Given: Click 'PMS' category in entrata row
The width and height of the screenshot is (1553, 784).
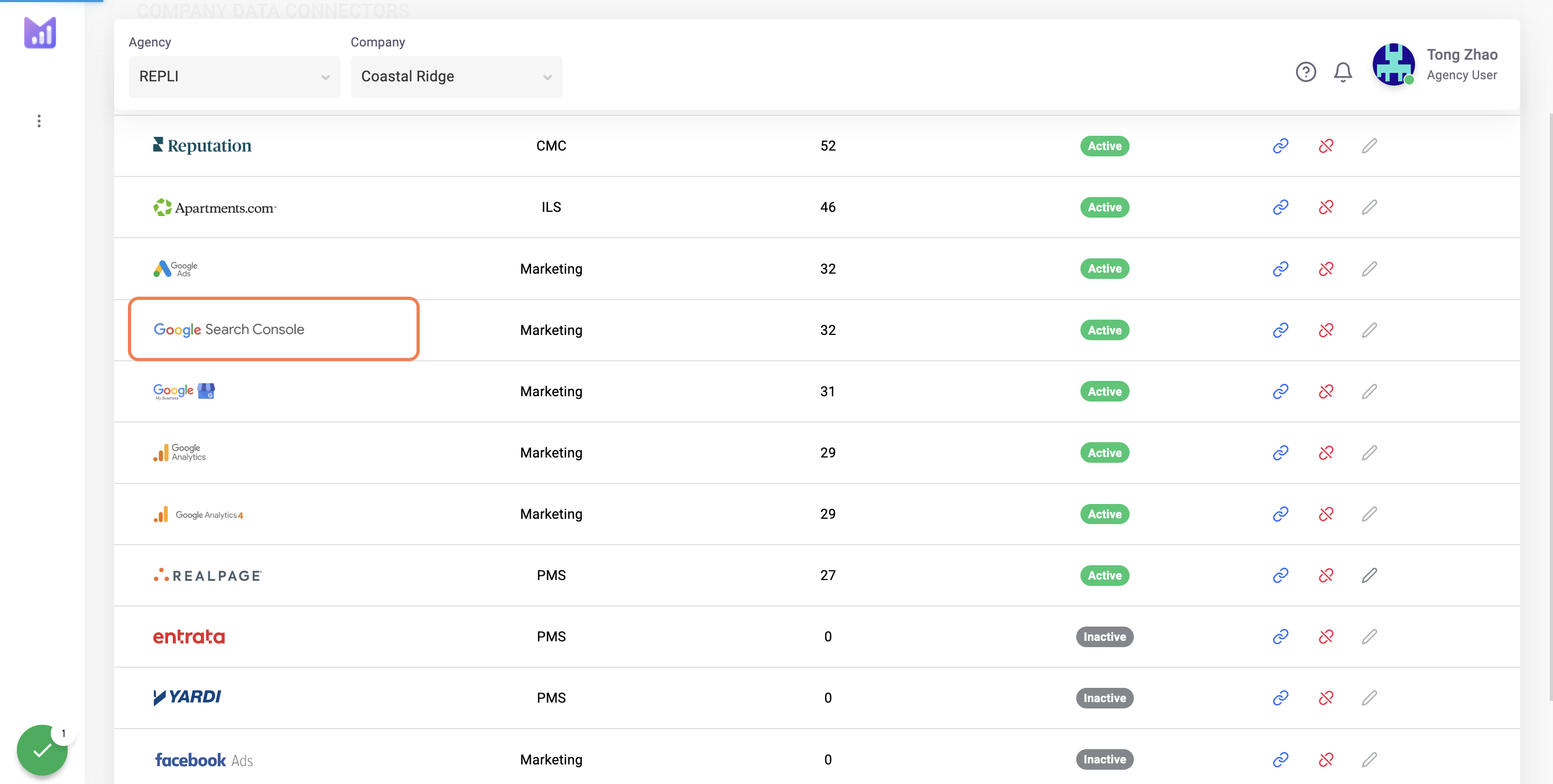Looking at the screenshot, I should [x=551, y=637].
